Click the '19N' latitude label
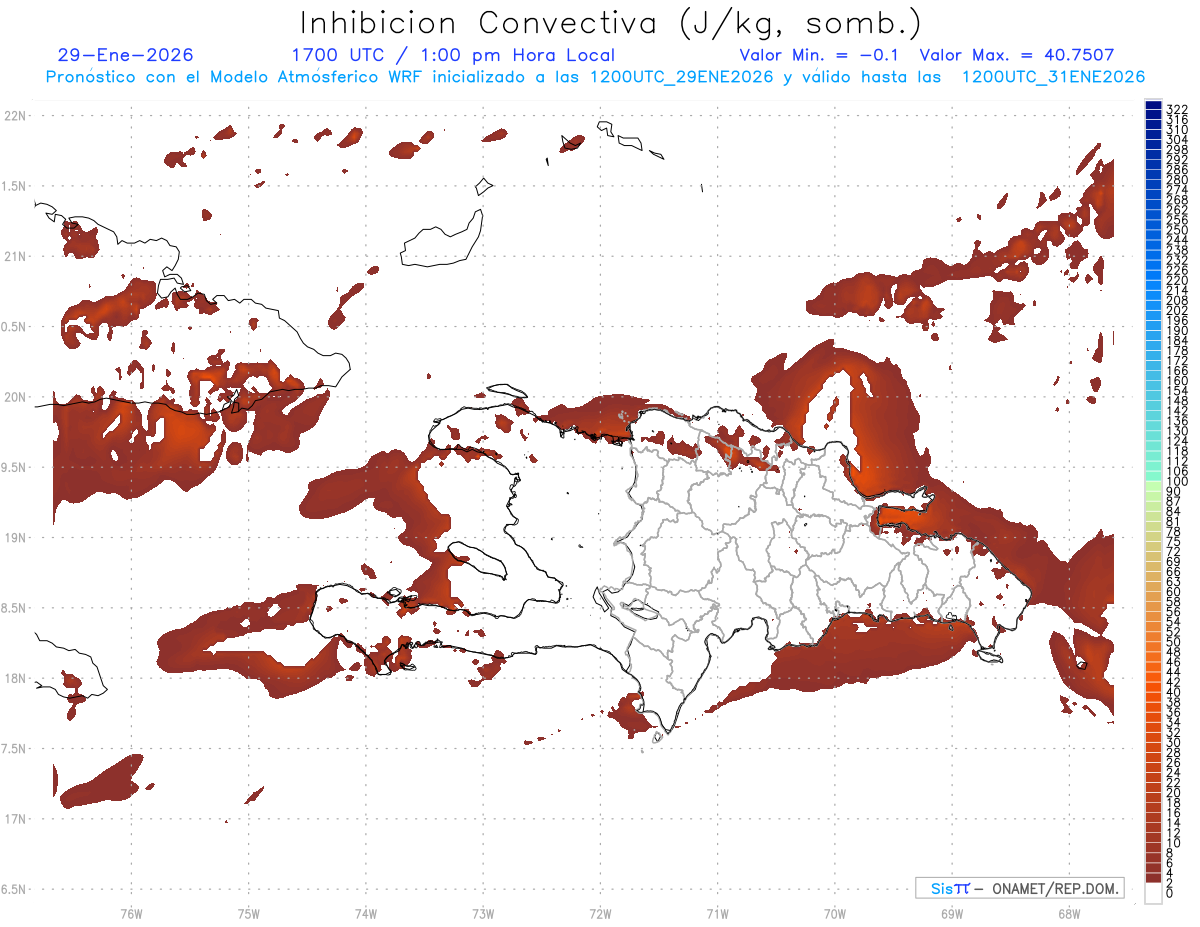 [15, 537]
